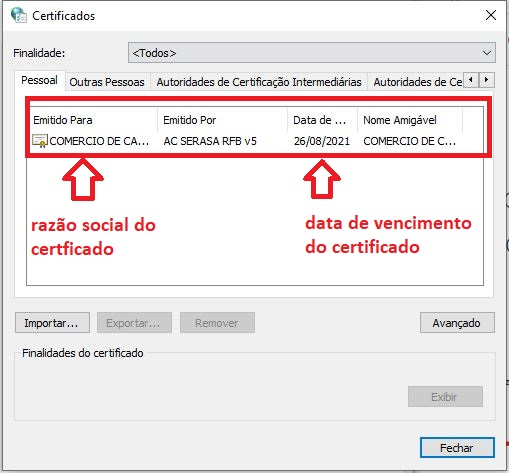This screenshot has height=473, width=509.
Task: Click the Exportar button
Action: [134, 323]
